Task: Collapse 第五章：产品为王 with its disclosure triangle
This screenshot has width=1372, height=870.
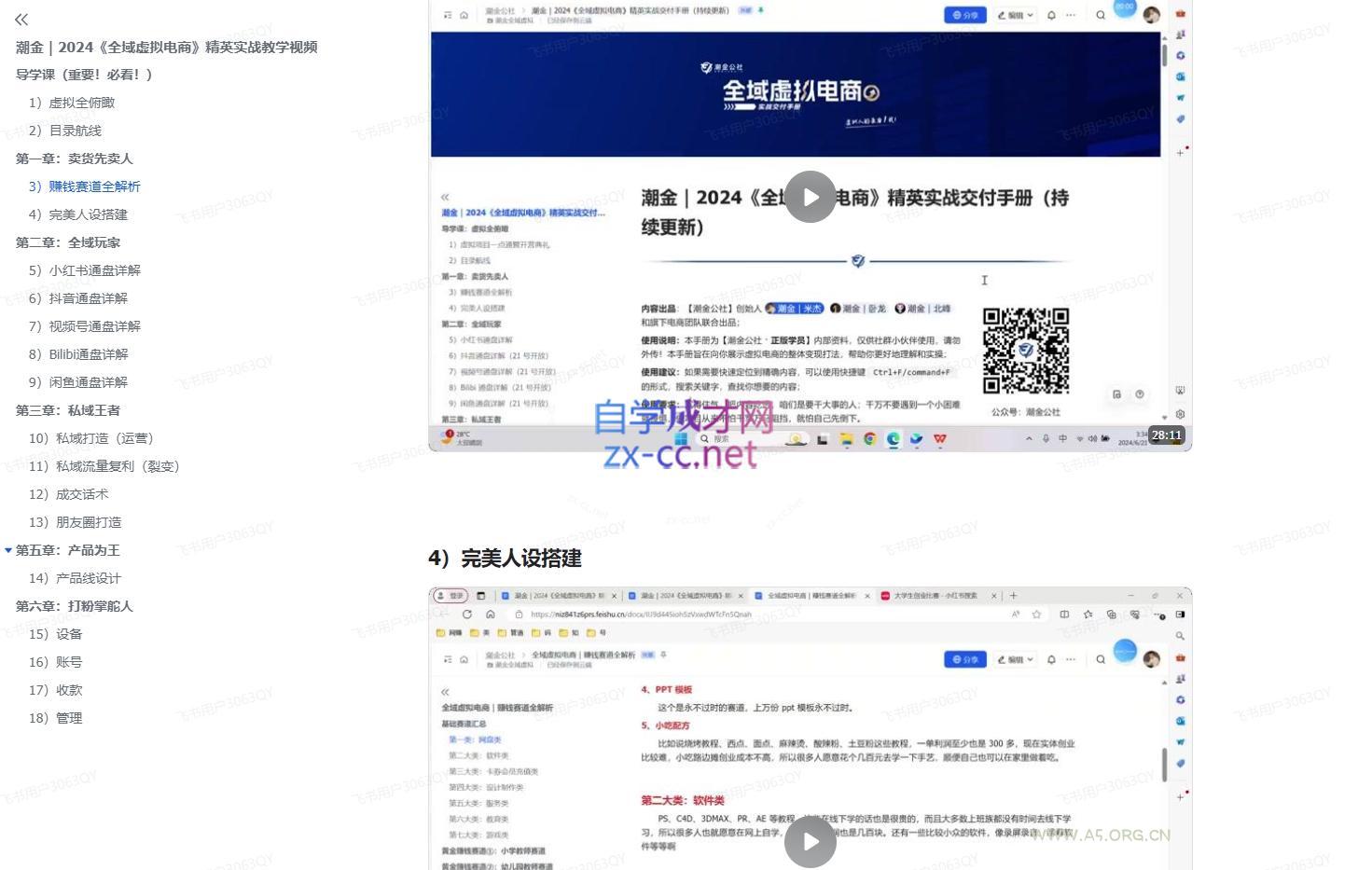Action: point(8,550)
